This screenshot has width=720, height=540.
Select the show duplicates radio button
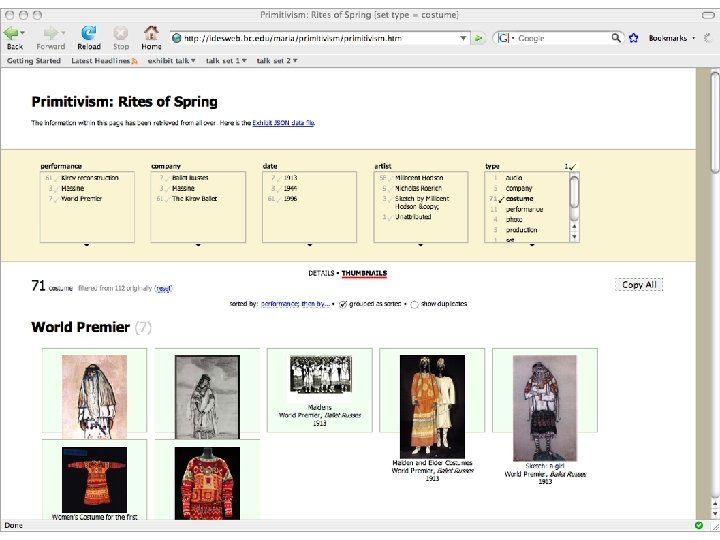[x=414, y=304]
